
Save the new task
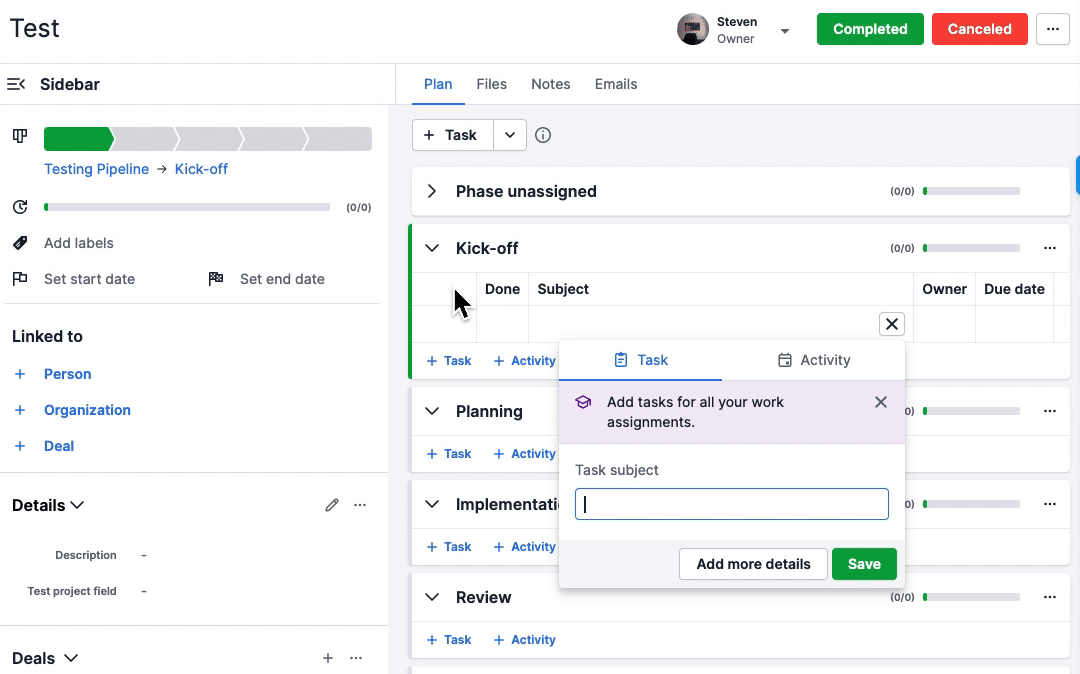click(x=864, y=563)
